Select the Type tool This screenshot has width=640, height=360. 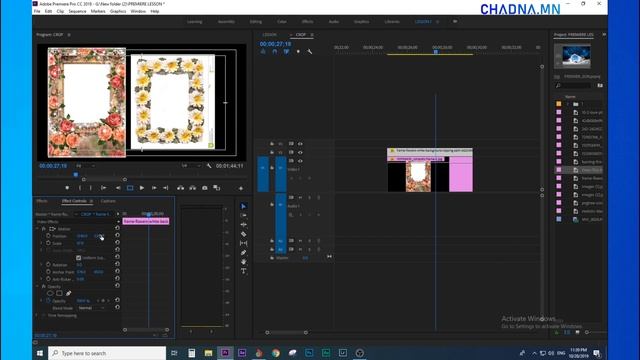click(244, 271)
